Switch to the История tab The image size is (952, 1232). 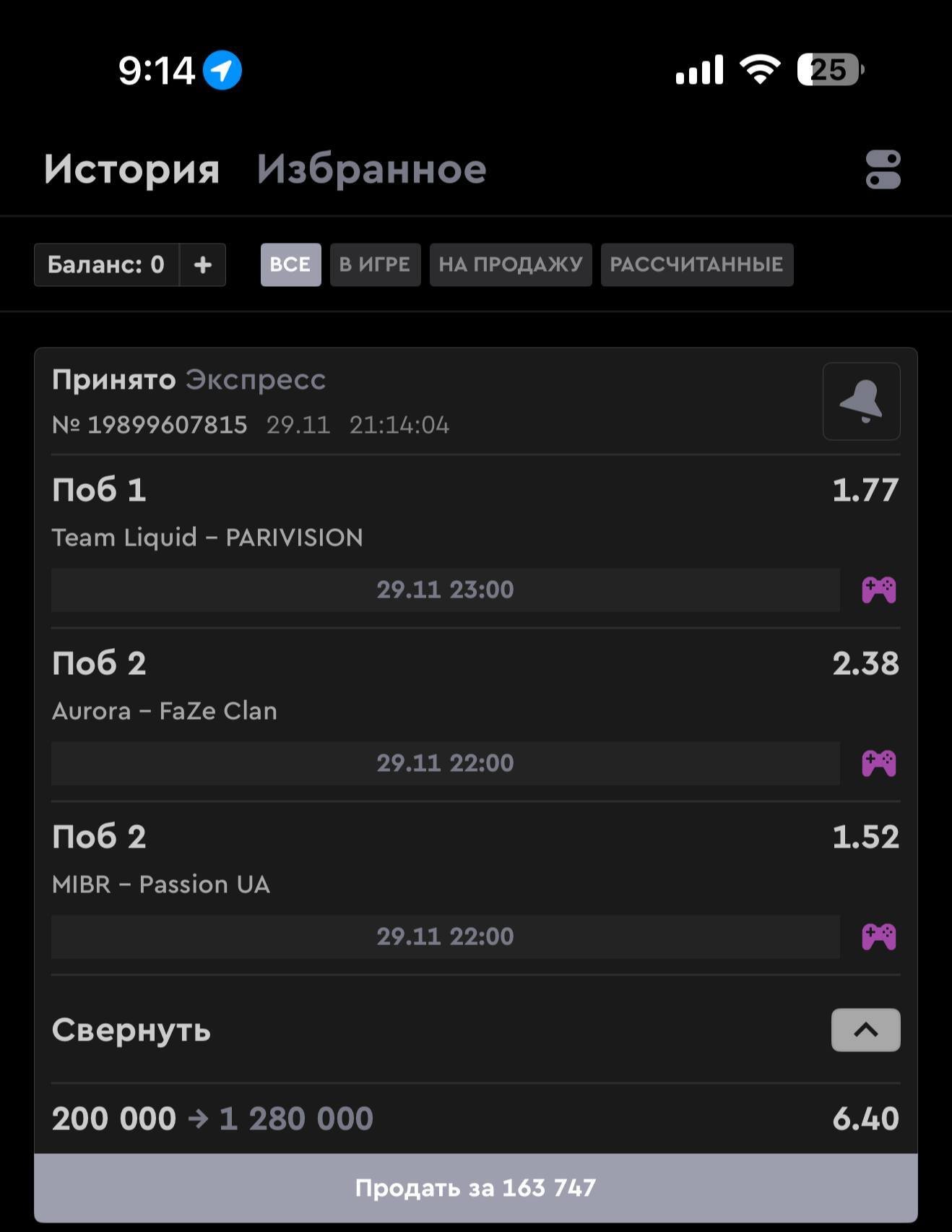131,170
